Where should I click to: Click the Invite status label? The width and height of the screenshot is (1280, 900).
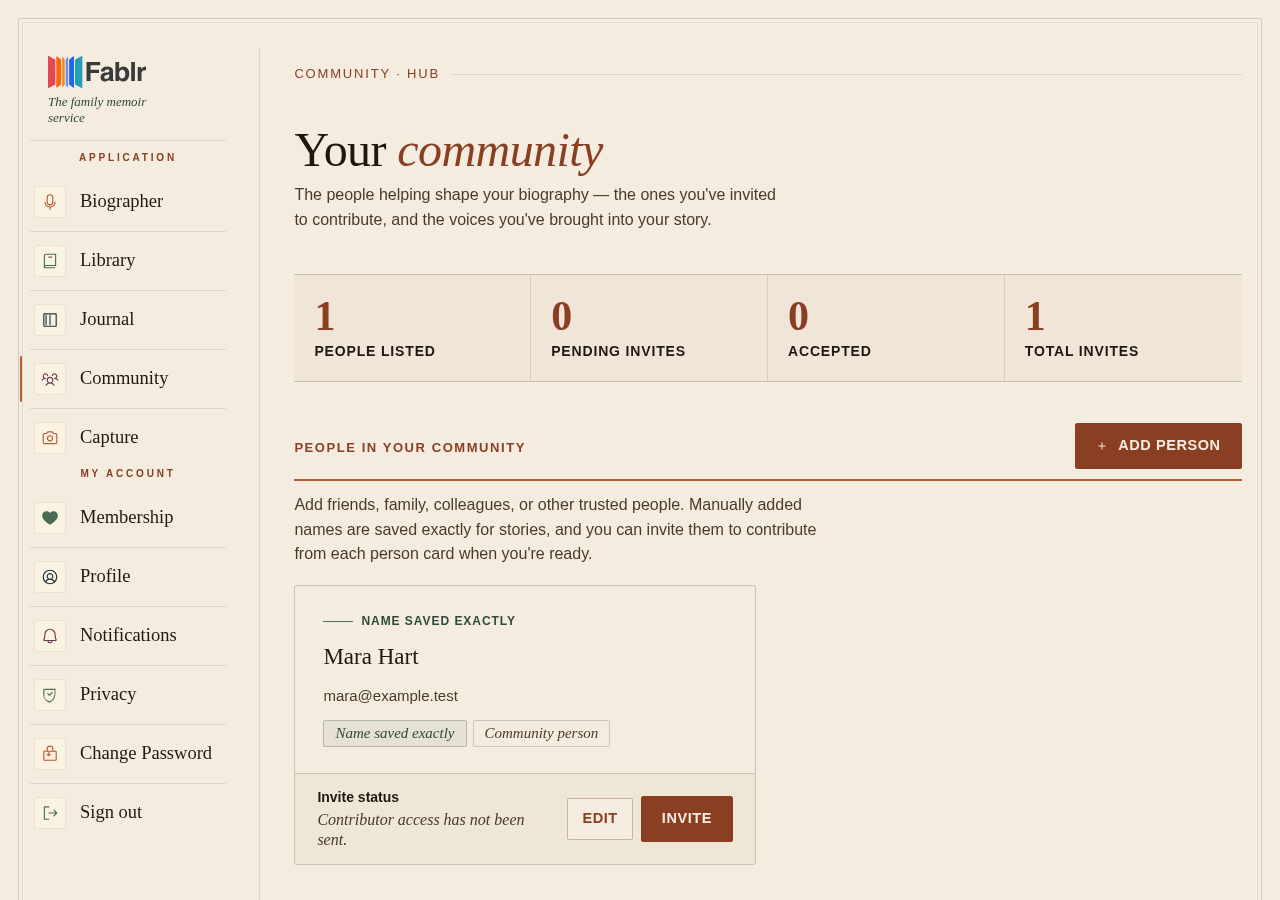click(358, 797)
